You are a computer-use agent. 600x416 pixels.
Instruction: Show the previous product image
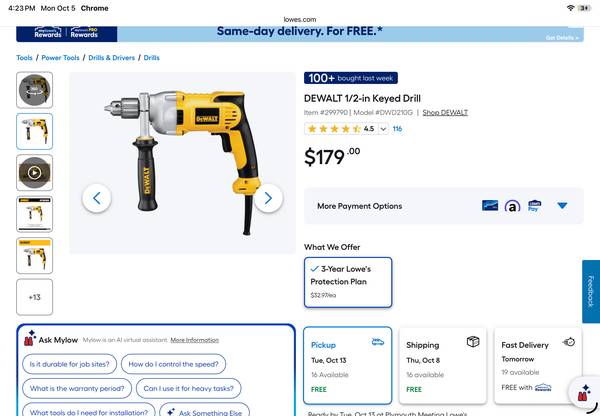(97, 198)
